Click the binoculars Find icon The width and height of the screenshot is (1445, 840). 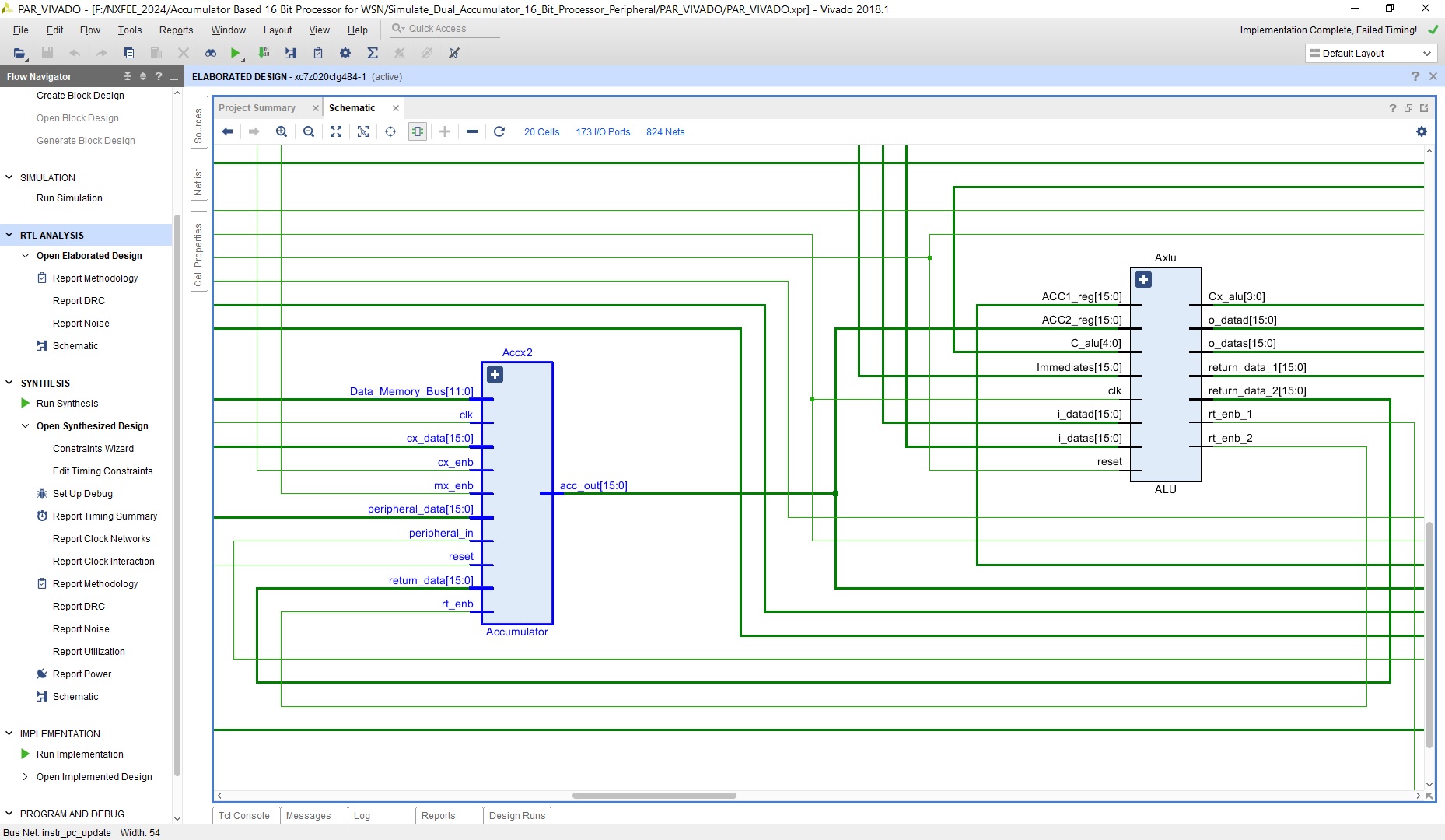click(211, 53)
